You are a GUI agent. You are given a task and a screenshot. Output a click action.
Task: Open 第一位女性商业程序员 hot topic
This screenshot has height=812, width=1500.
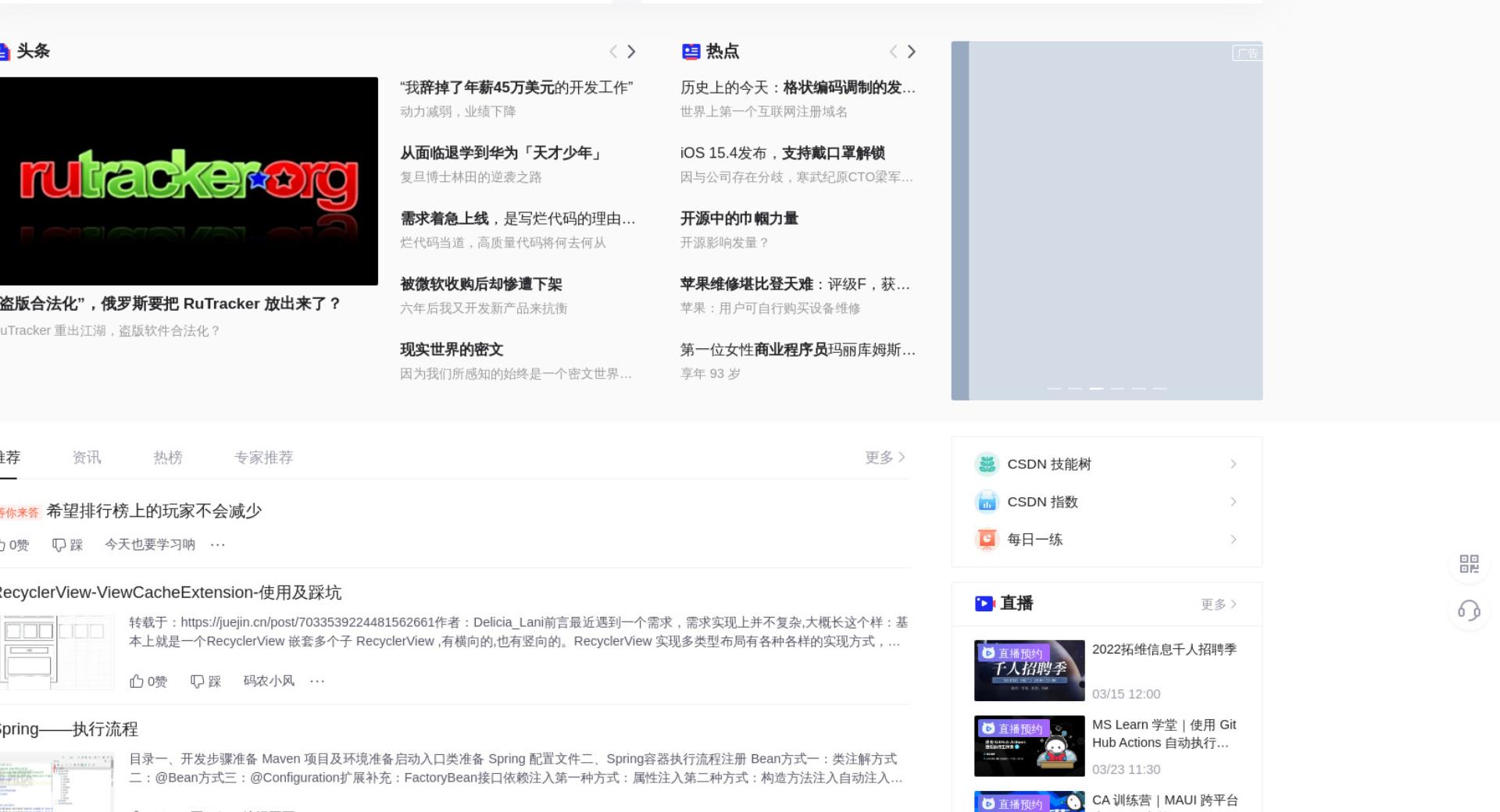(798, 350)
